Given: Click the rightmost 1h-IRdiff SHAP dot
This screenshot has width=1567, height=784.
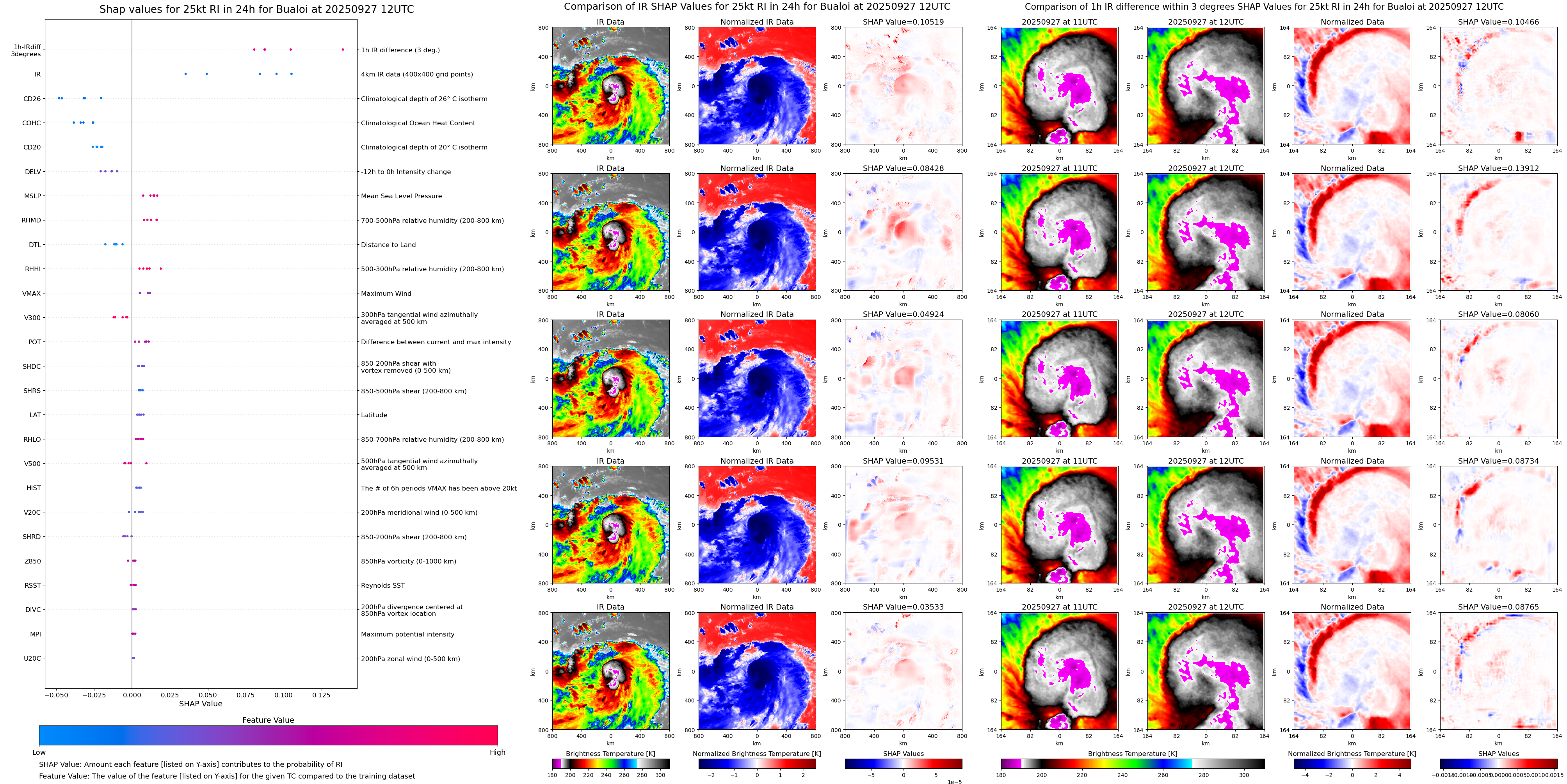Looking at the screenshot, I should 343,50.
